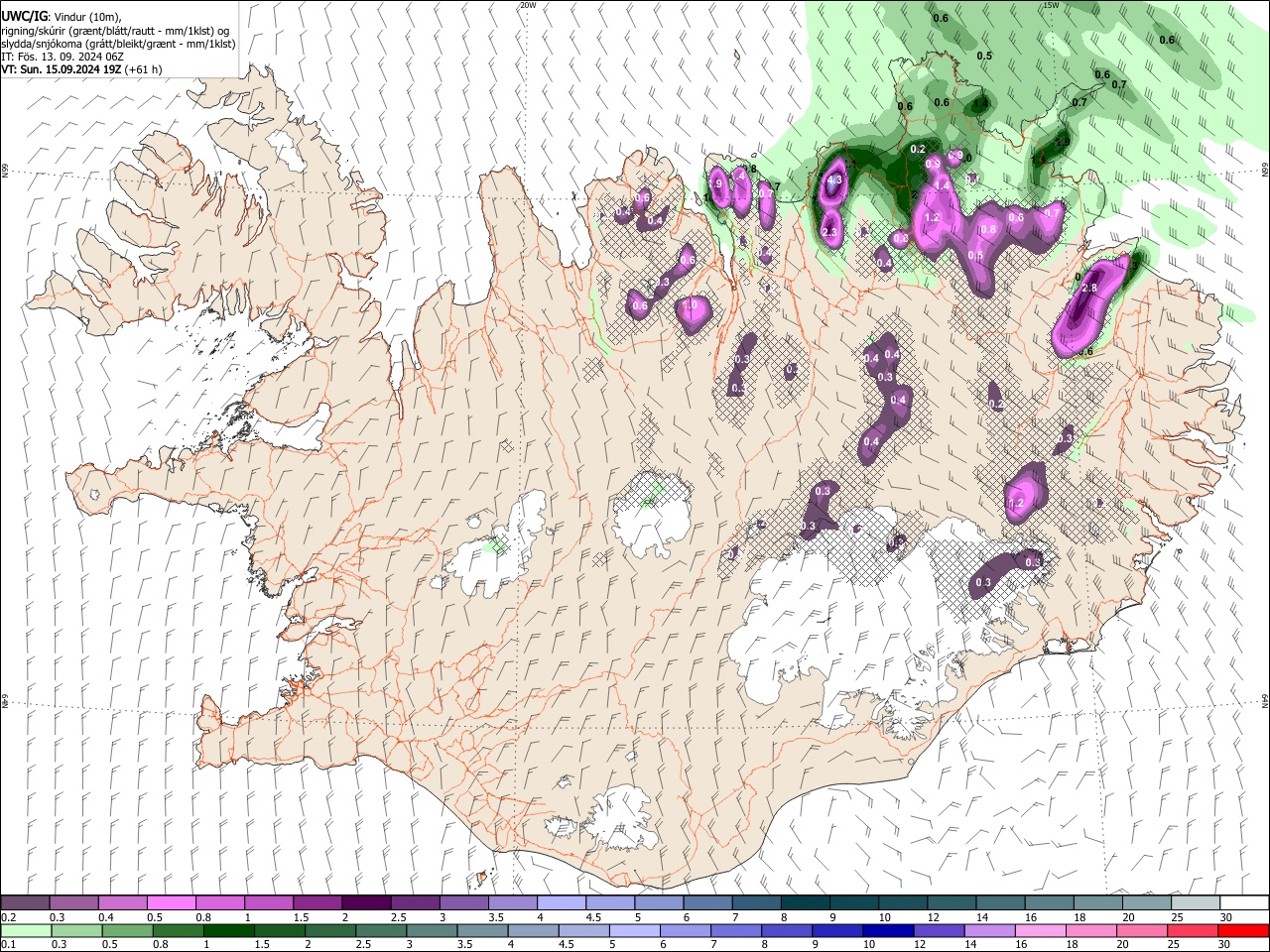This screenshot has height=952, width=1270.
Task: Click the 'rigning/skúrir (grænt/blátt/rautt' legend description line
Action: (115, 31)
